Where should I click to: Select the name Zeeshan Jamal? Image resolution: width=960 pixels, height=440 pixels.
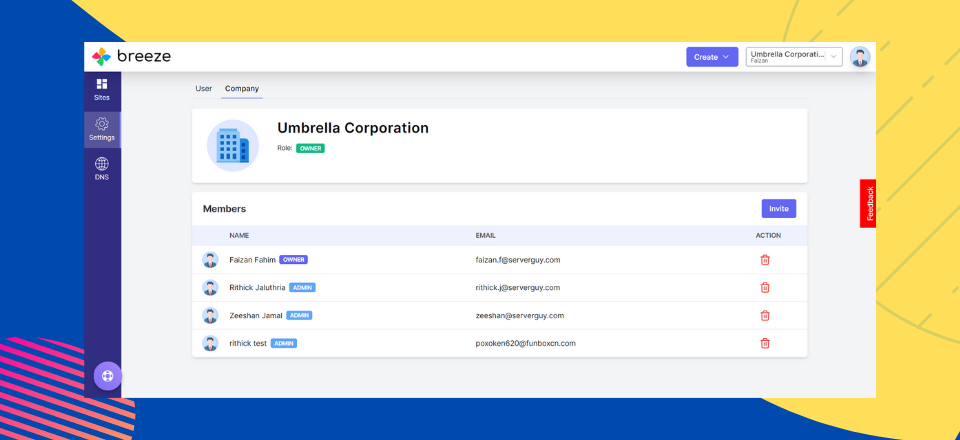(256, 315)
